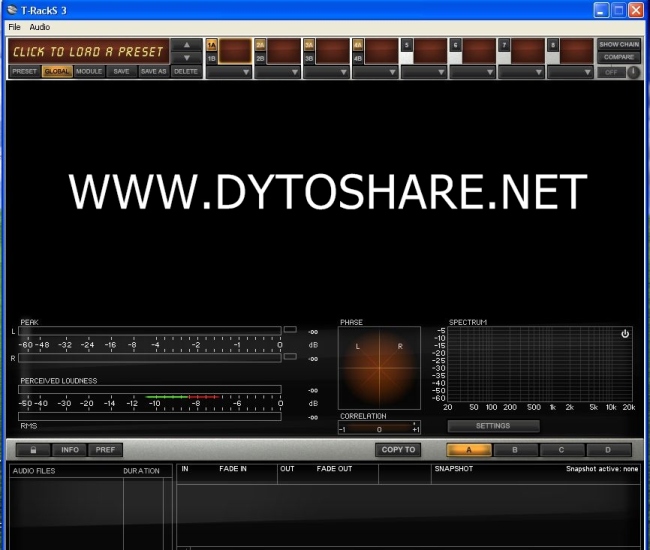Click the AUDIO FILES column header
650x550 pixels.
point(34,471)
